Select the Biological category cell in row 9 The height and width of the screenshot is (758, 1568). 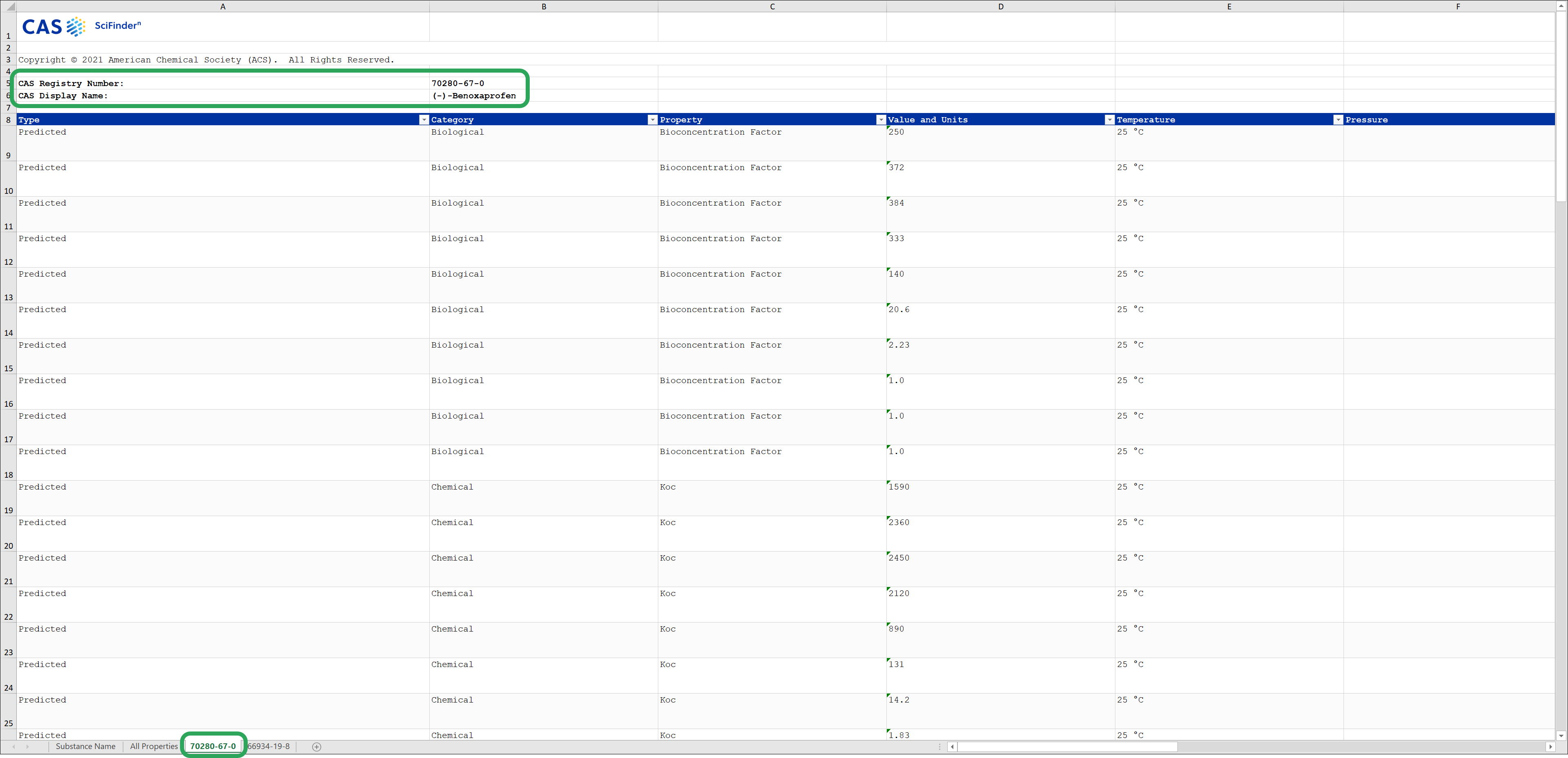tap(544, 143)
